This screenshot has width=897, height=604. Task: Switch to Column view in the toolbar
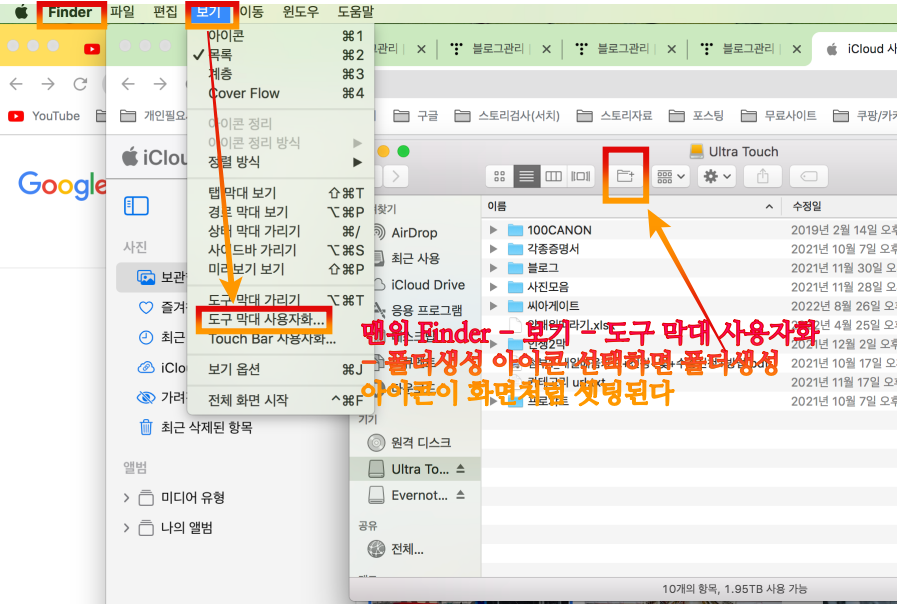coord(553,175)
